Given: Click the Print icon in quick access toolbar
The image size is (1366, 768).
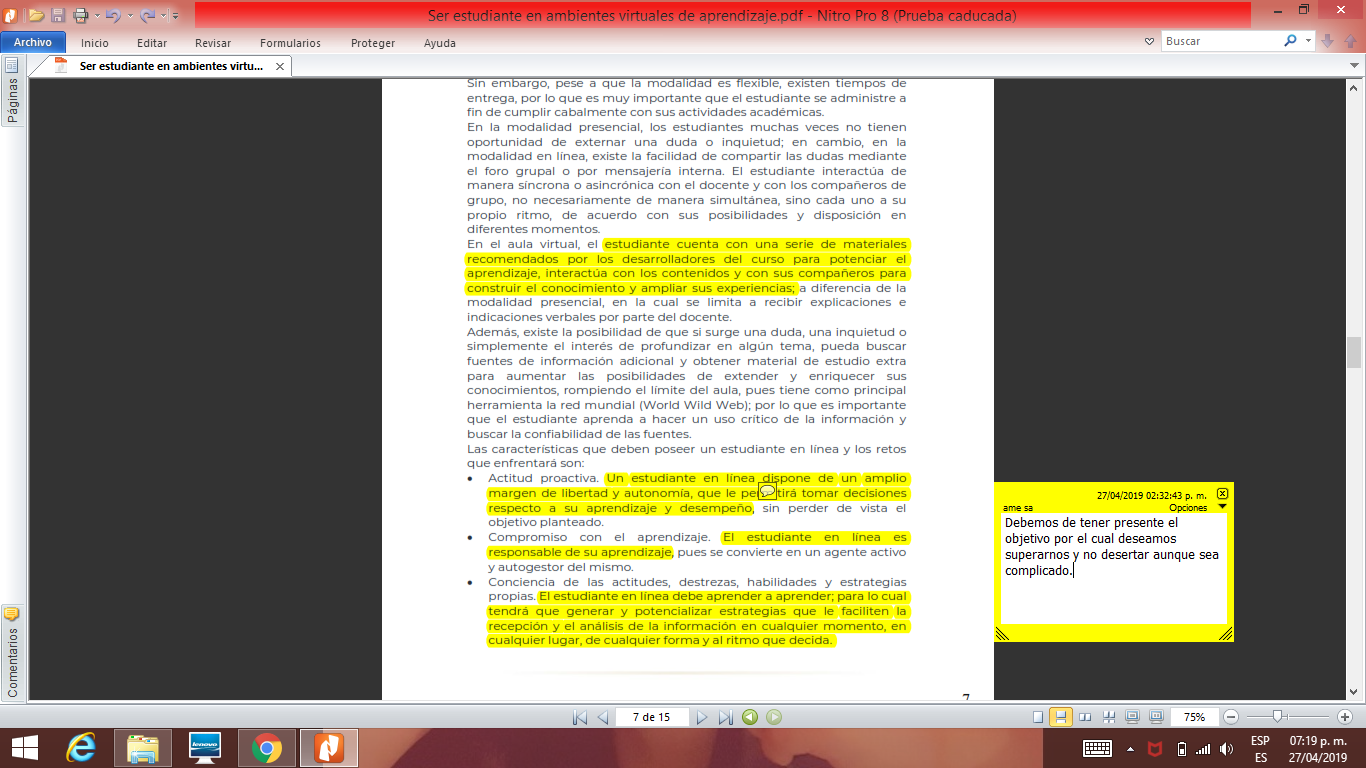Looking at the screenshot, I should [80, 15].
